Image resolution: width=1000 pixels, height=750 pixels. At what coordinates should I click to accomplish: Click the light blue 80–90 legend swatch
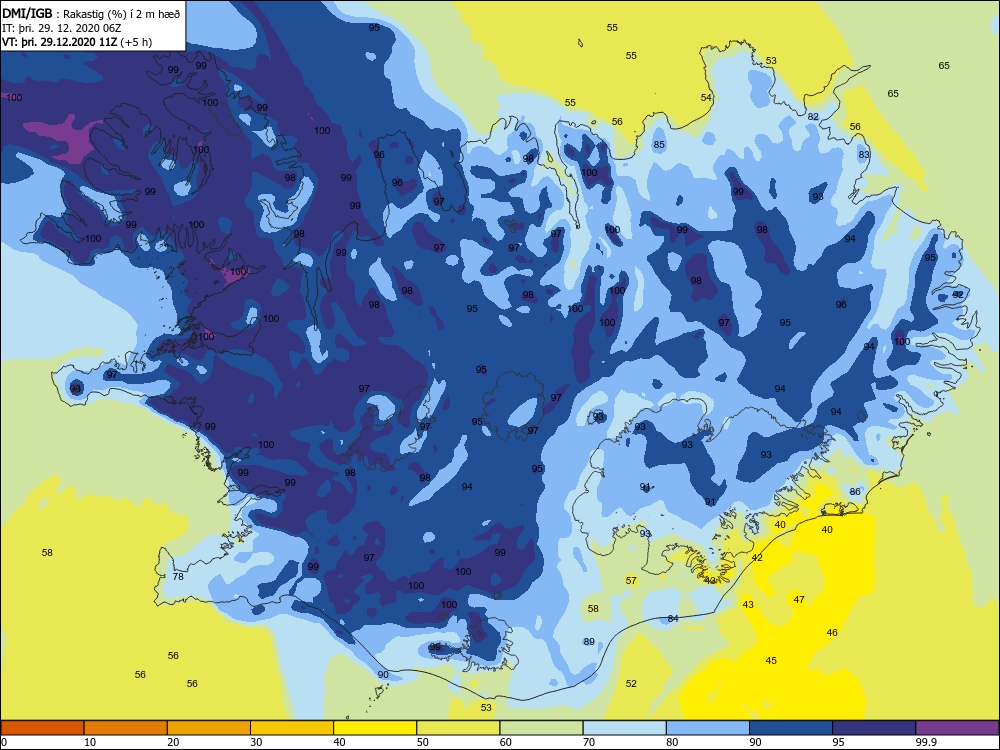pyautogui.click(x=708, y=728)
